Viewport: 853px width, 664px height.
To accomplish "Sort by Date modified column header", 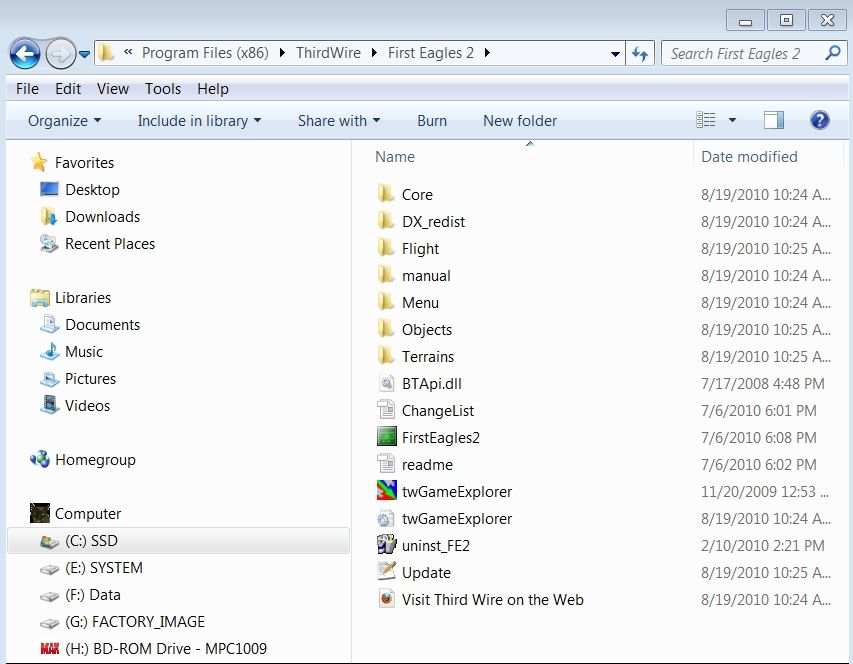I will 749,157.
